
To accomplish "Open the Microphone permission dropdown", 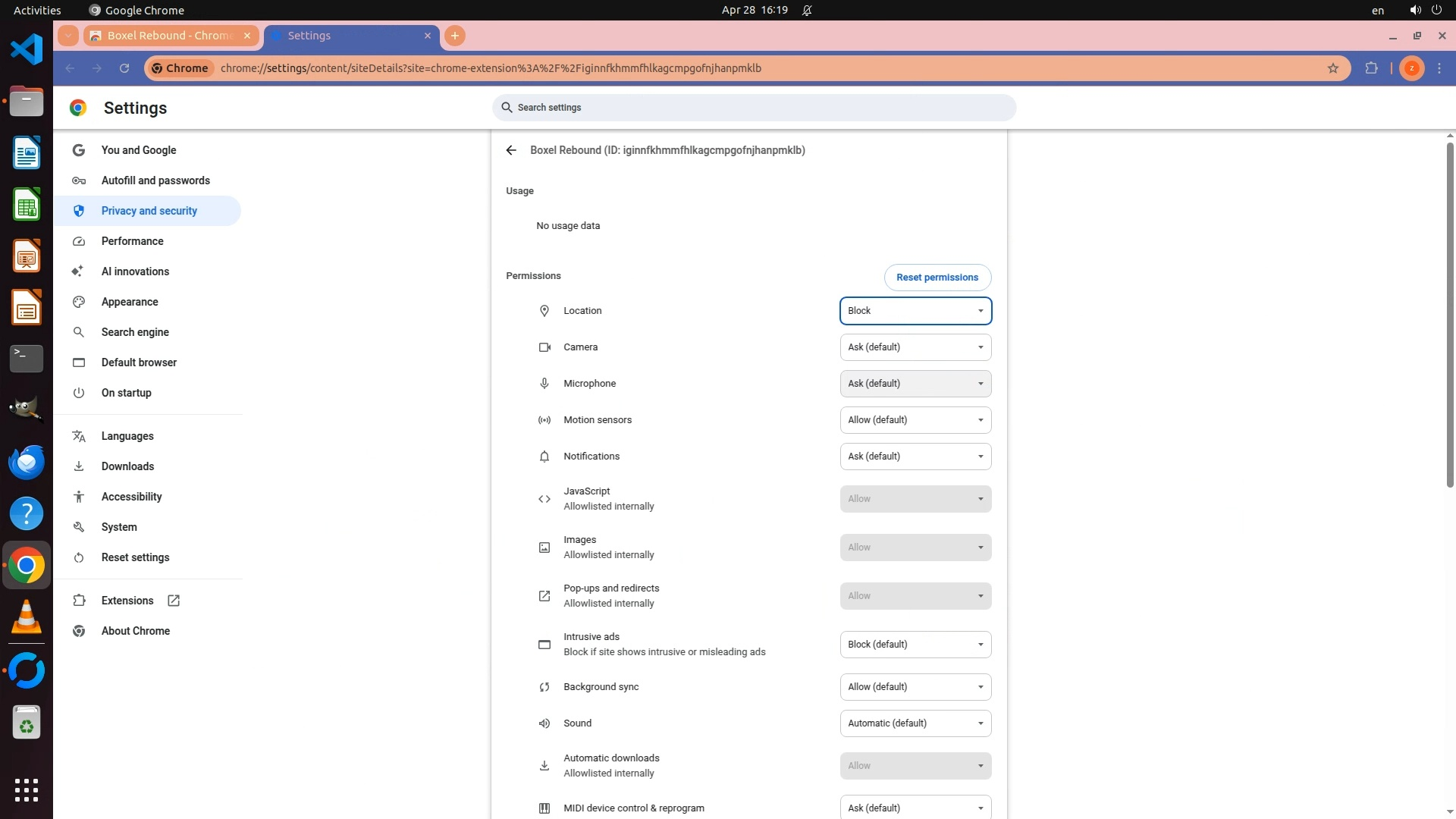I will click(915, 384).
